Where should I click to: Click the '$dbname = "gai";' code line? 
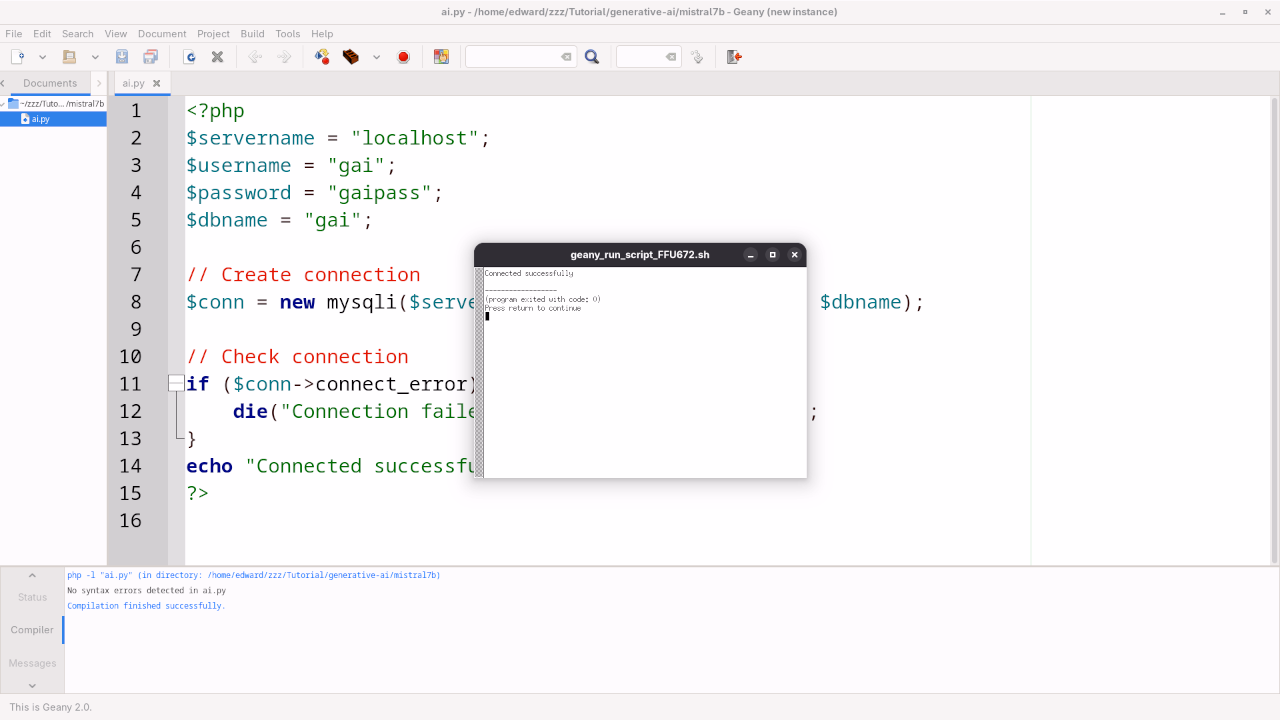[279, 220]
